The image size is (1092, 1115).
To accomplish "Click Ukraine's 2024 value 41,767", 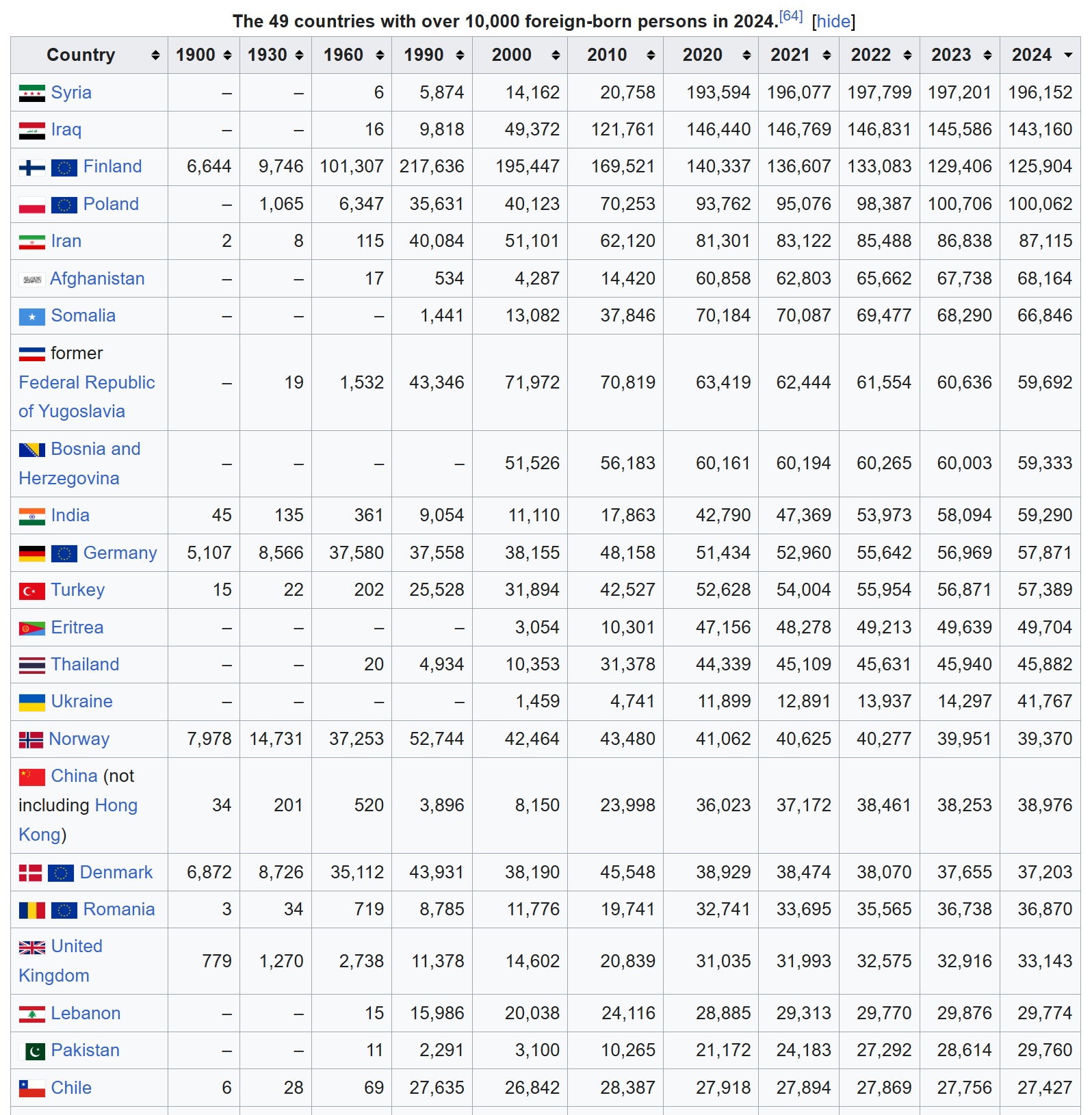I will (1045, 701).
